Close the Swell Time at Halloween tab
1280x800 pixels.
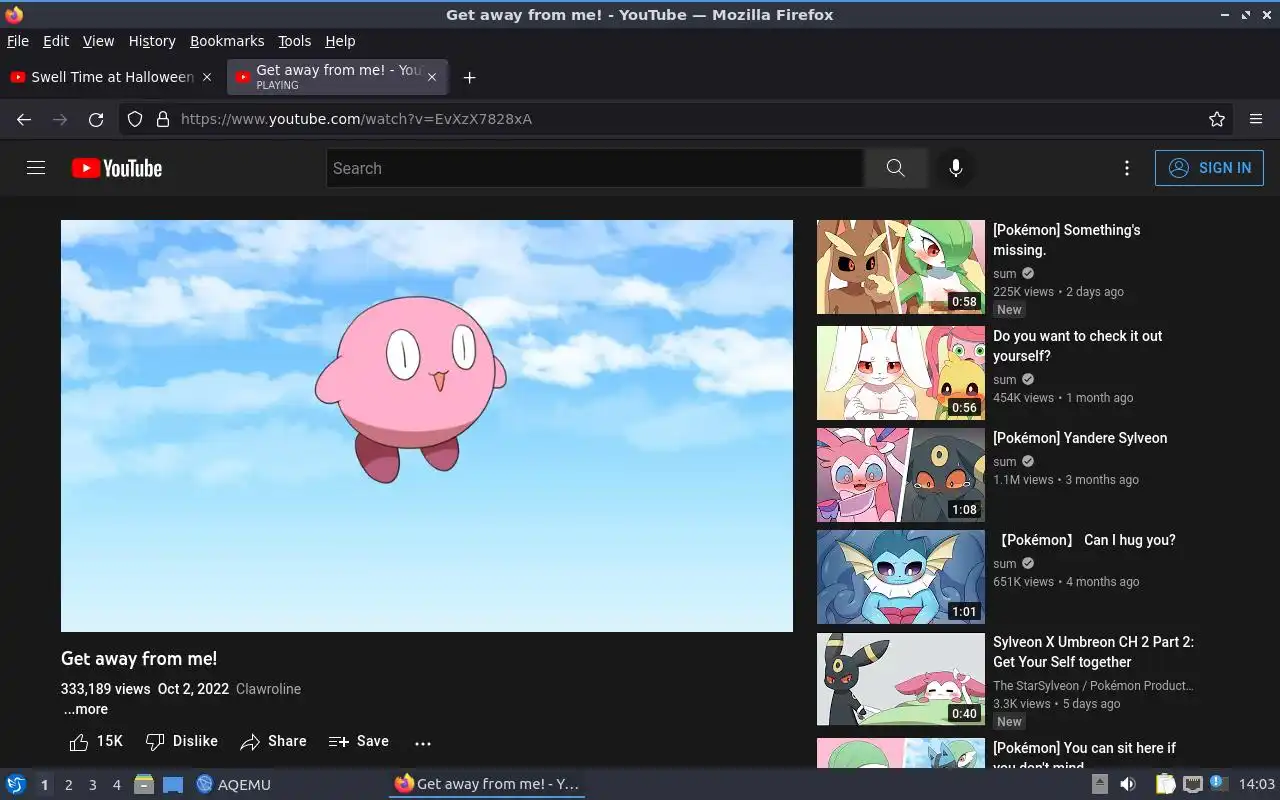pyautogui.click(x=207, y=77)
